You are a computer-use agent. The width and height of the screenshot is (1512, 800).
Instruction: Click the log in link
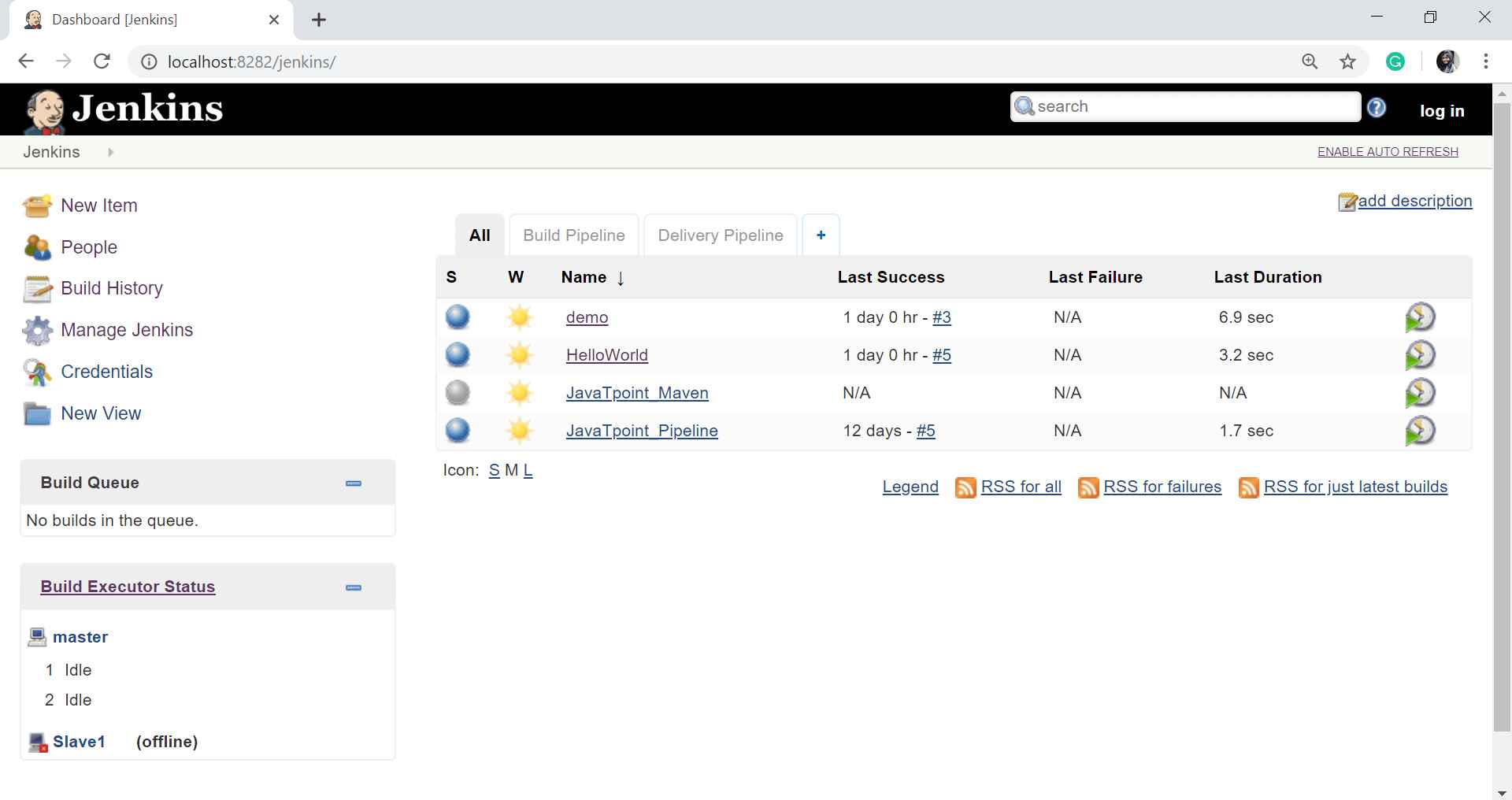pyautogui.click(x=1441, y=111)
